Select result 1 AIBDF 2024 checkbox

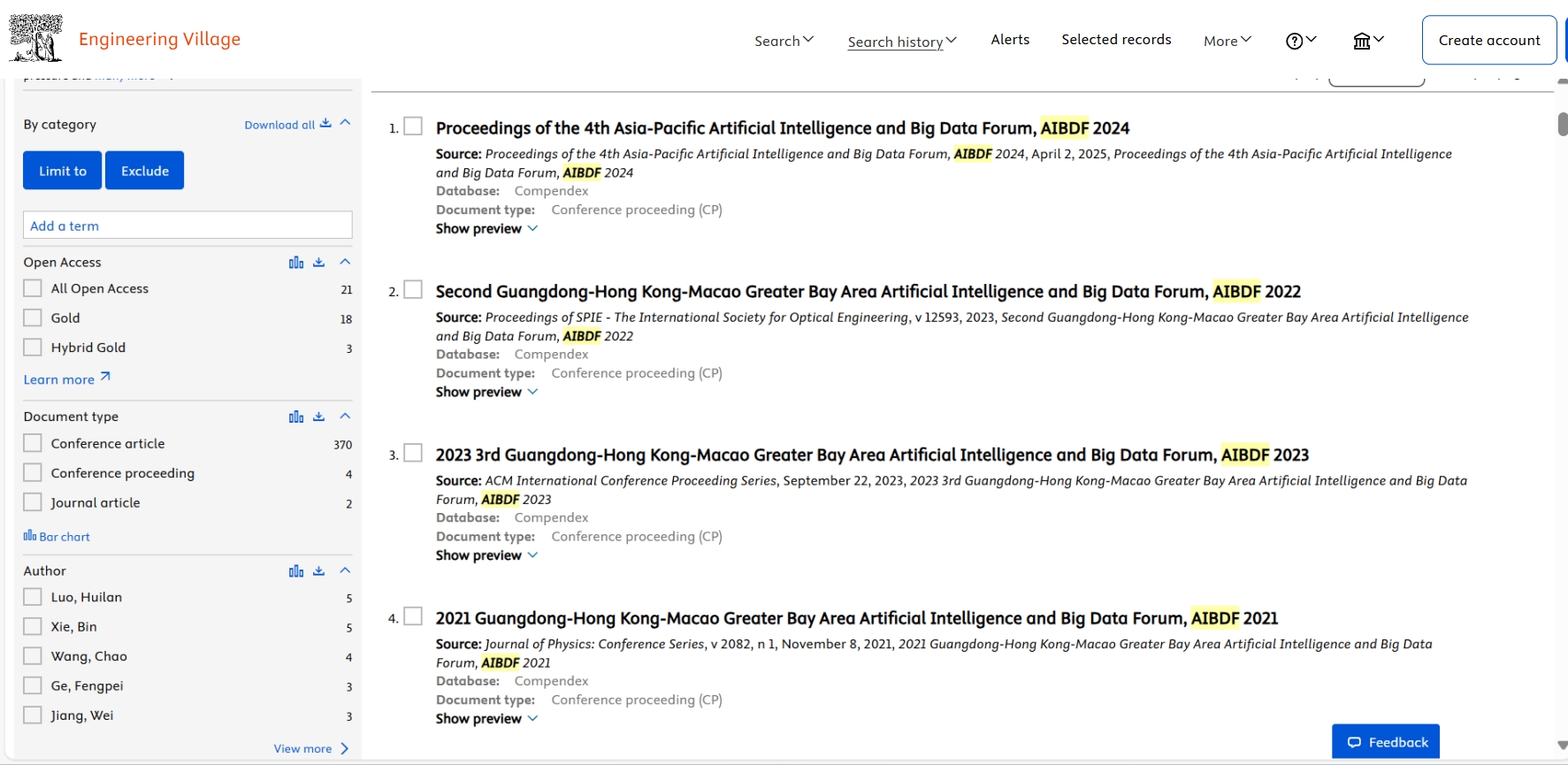(x=413, y=126)
